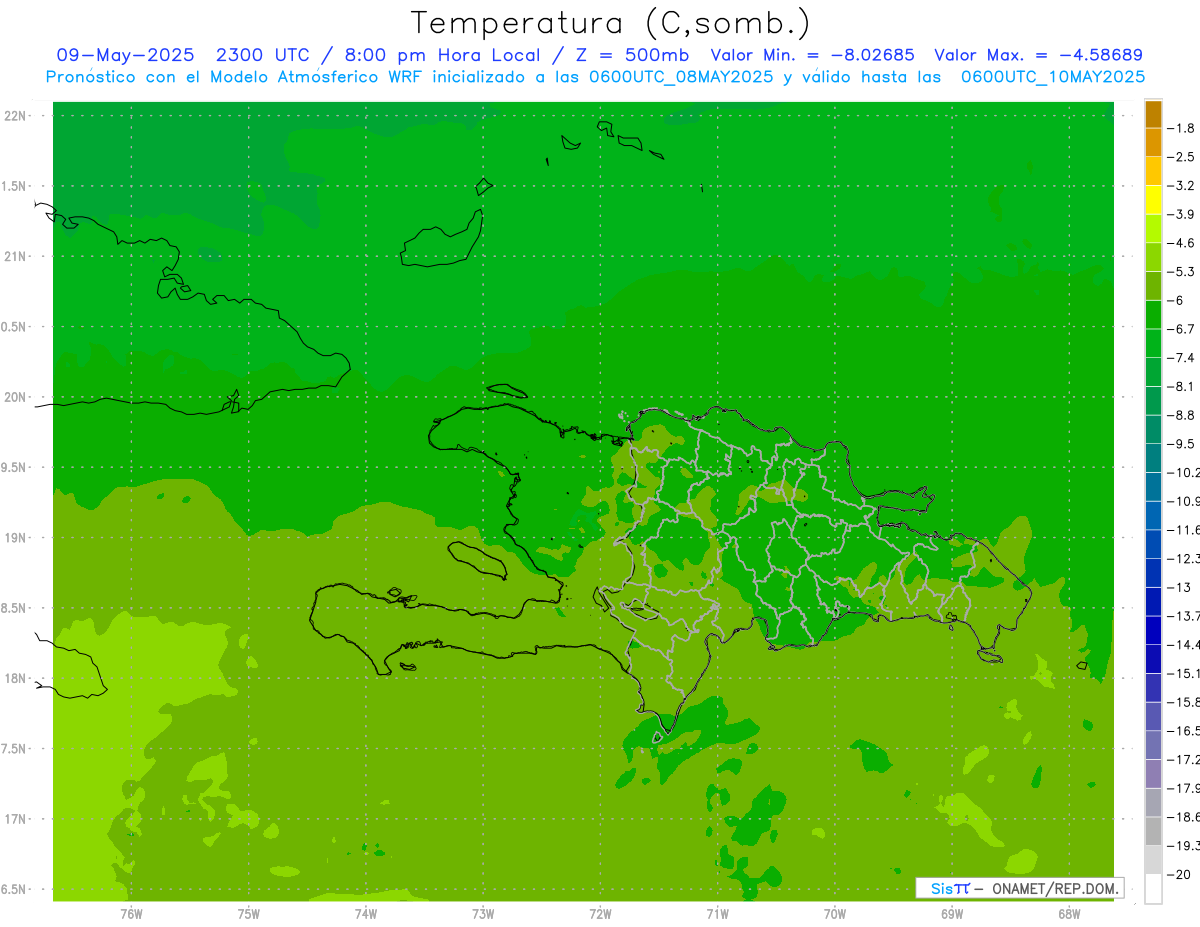The image size is (1200, 927).
Task: Click the 71W longitude axis label
Action: (717, 914)
